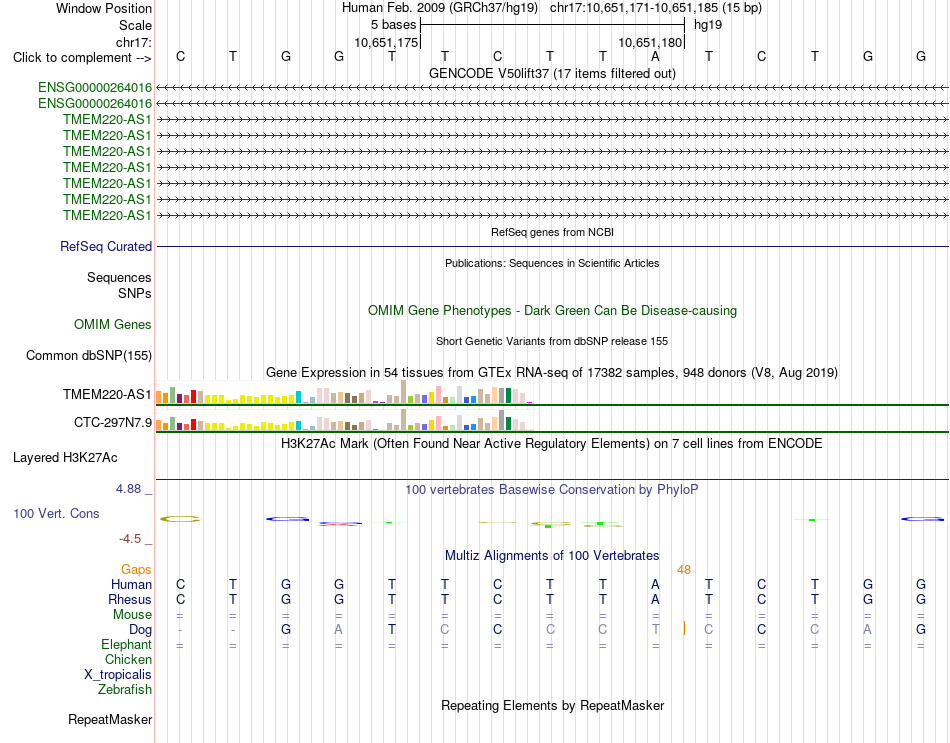Click the 'Human Feb. 2009 (GRCh37/hg19)' assembly text
The image size is (950, 743).
tap(440, 8)
